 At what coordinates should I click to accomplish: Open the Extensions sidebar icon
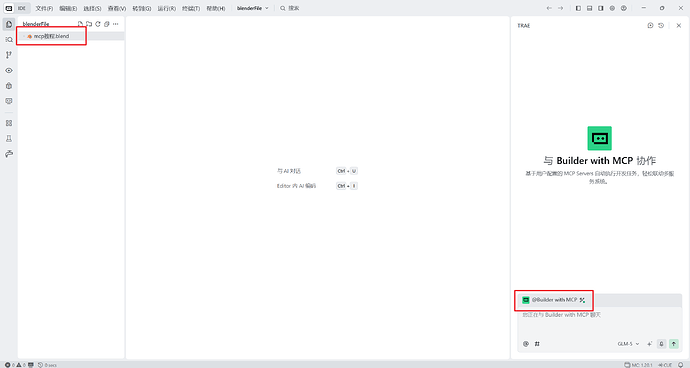click(9, 123)
